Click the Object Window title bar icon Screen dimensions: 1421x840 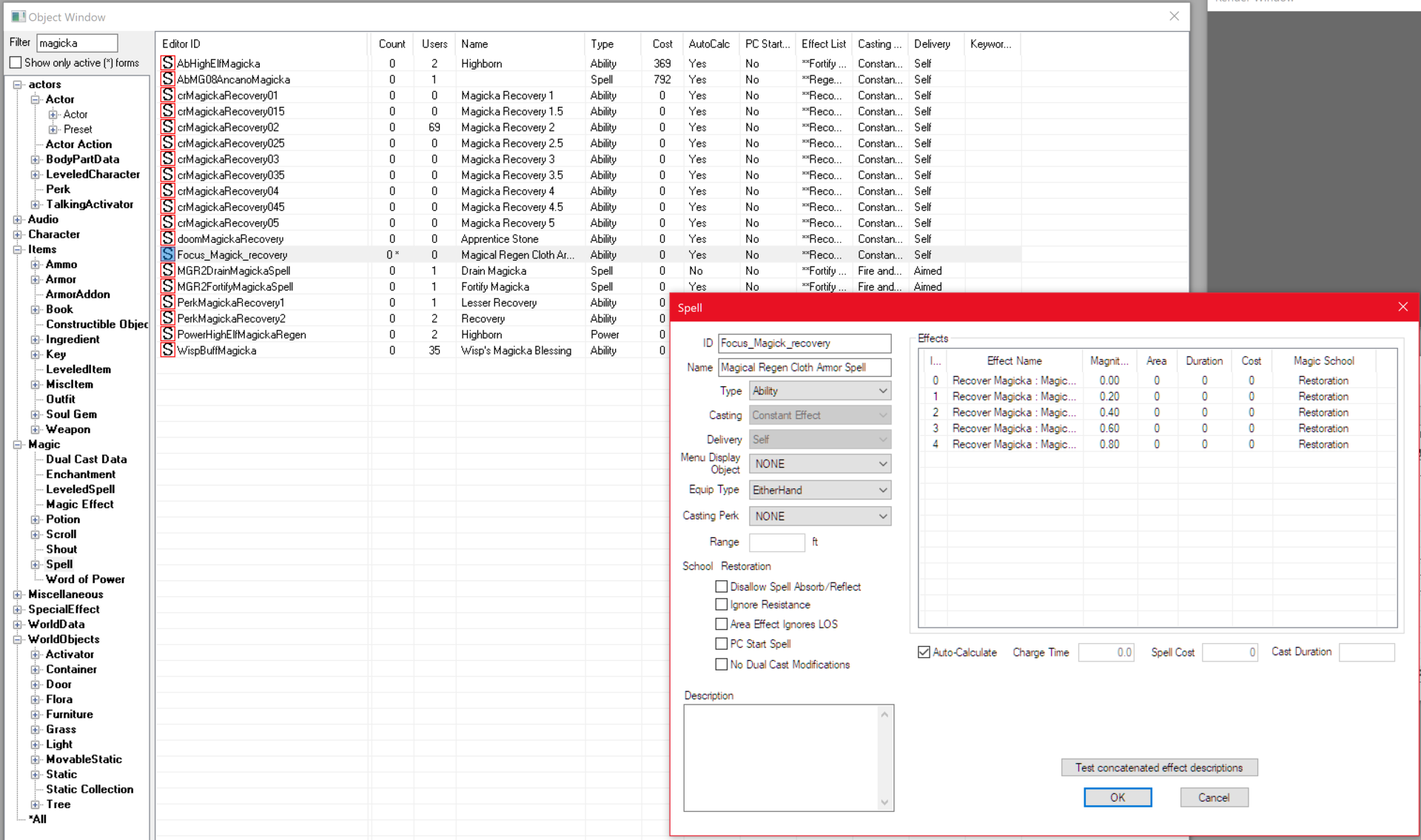(x=18, y=16)
